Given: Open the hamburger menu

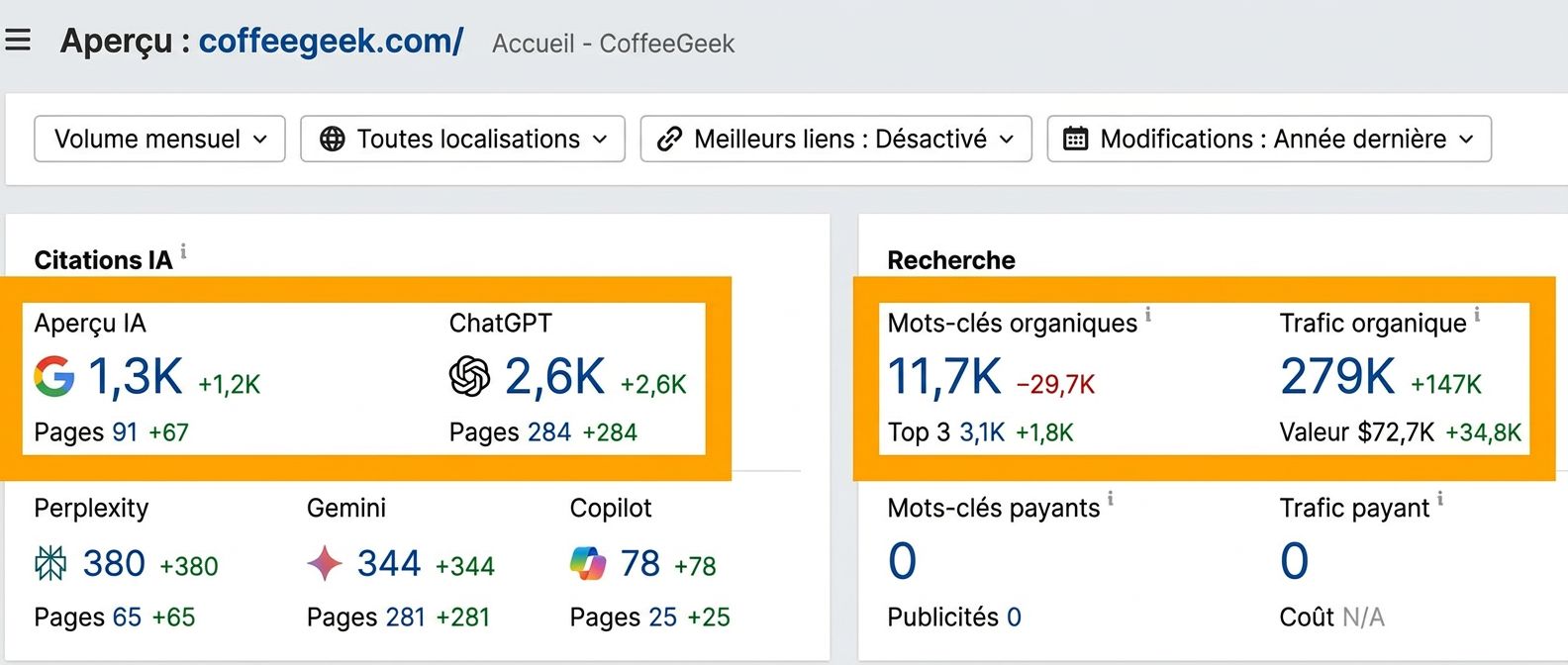Looking at the screenshot, I should (x=18, y=40).
